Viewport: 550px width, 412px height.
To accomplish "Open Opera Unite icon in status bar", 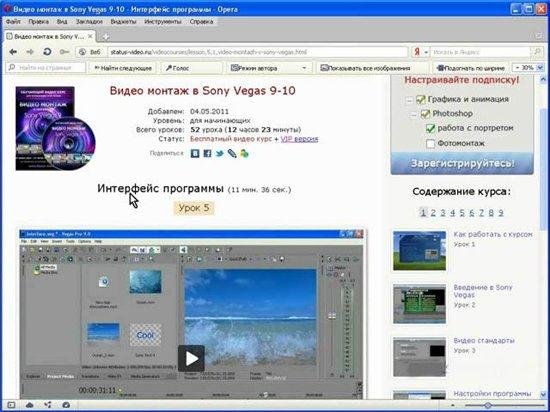I will (48, 405).
